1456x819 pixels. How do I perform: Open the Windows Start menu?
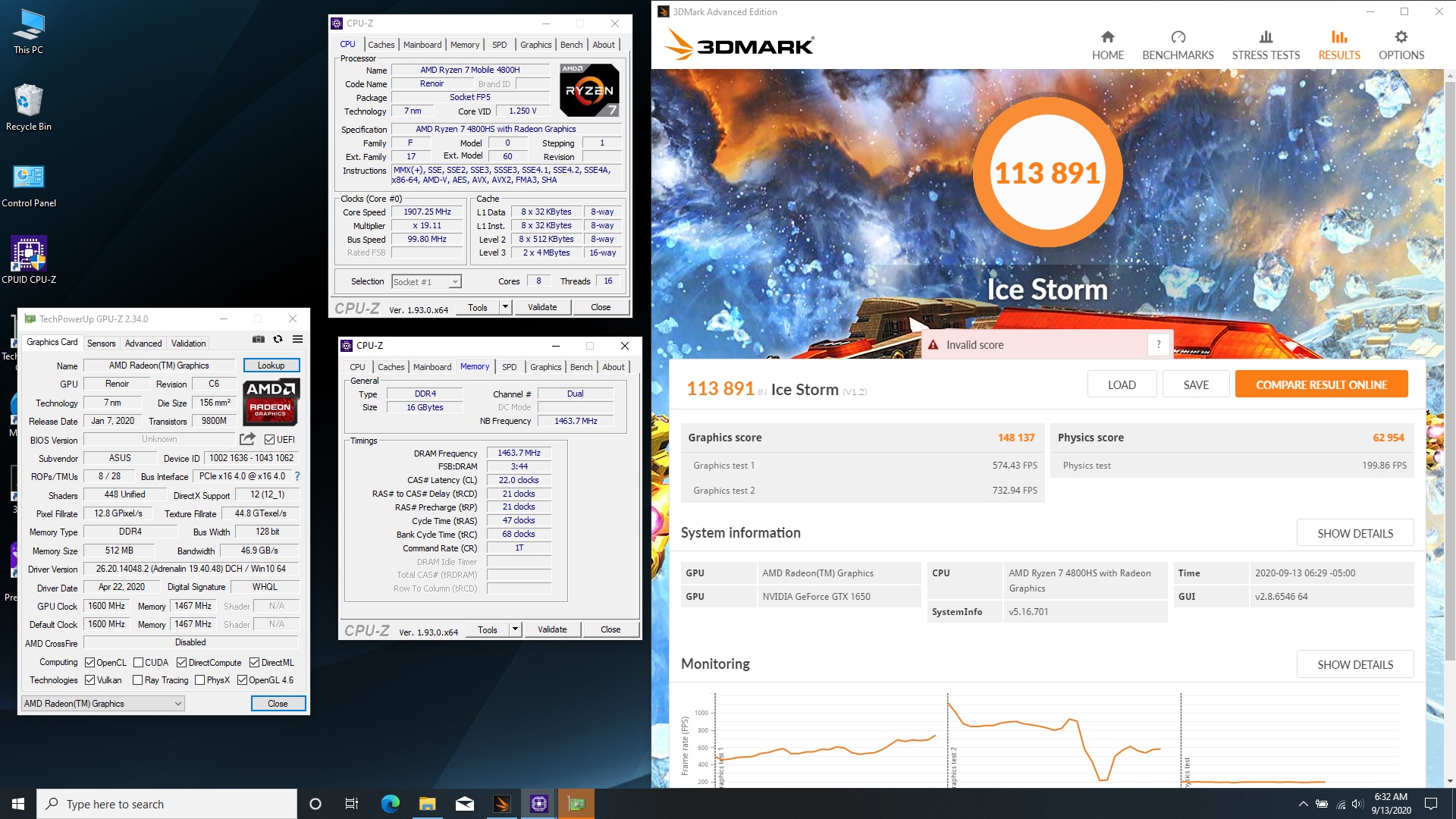point(18,804)
